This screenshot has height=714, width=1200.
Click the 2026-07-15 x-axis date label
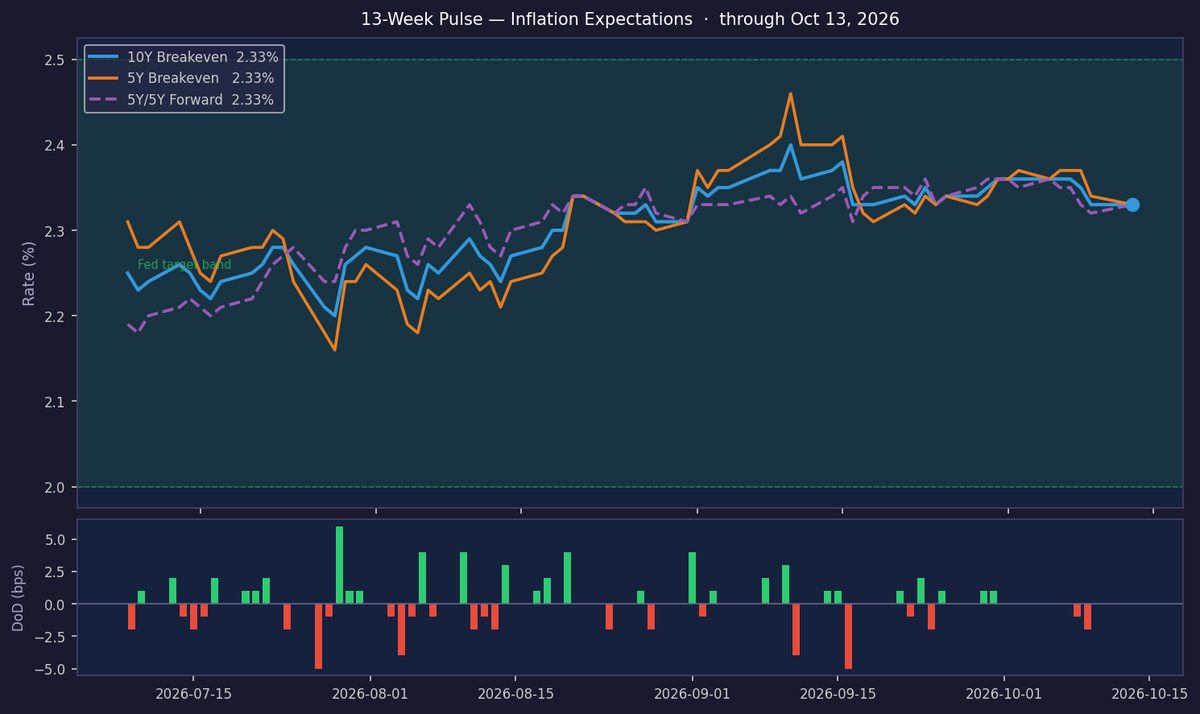[196, 692]
